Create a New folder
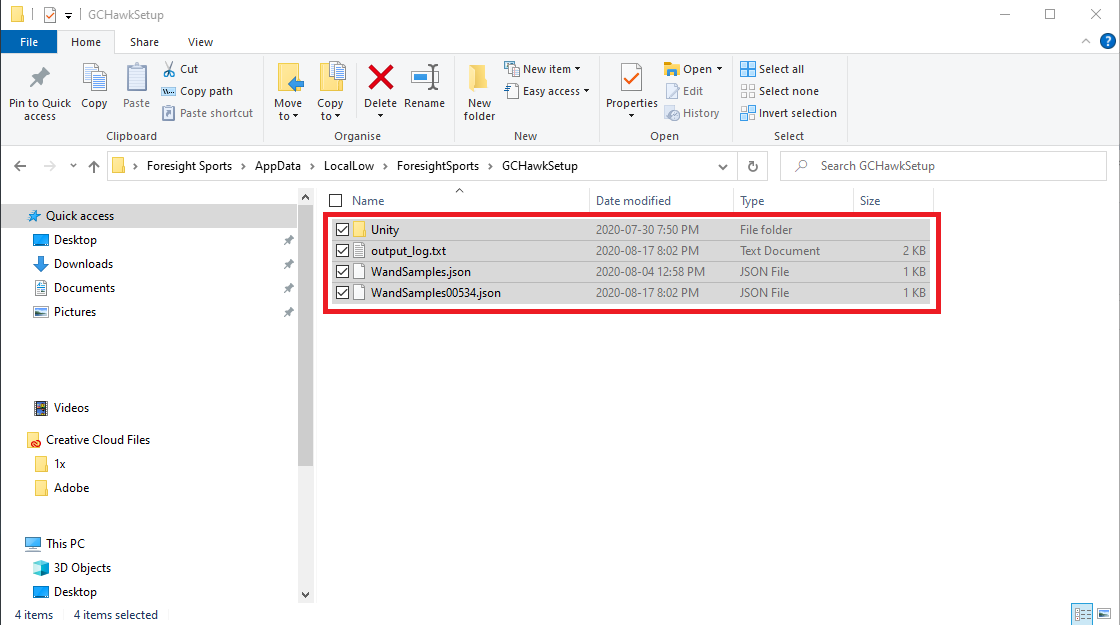The width and height of the screenshot is (1120, 625). [x=479, y=91]
